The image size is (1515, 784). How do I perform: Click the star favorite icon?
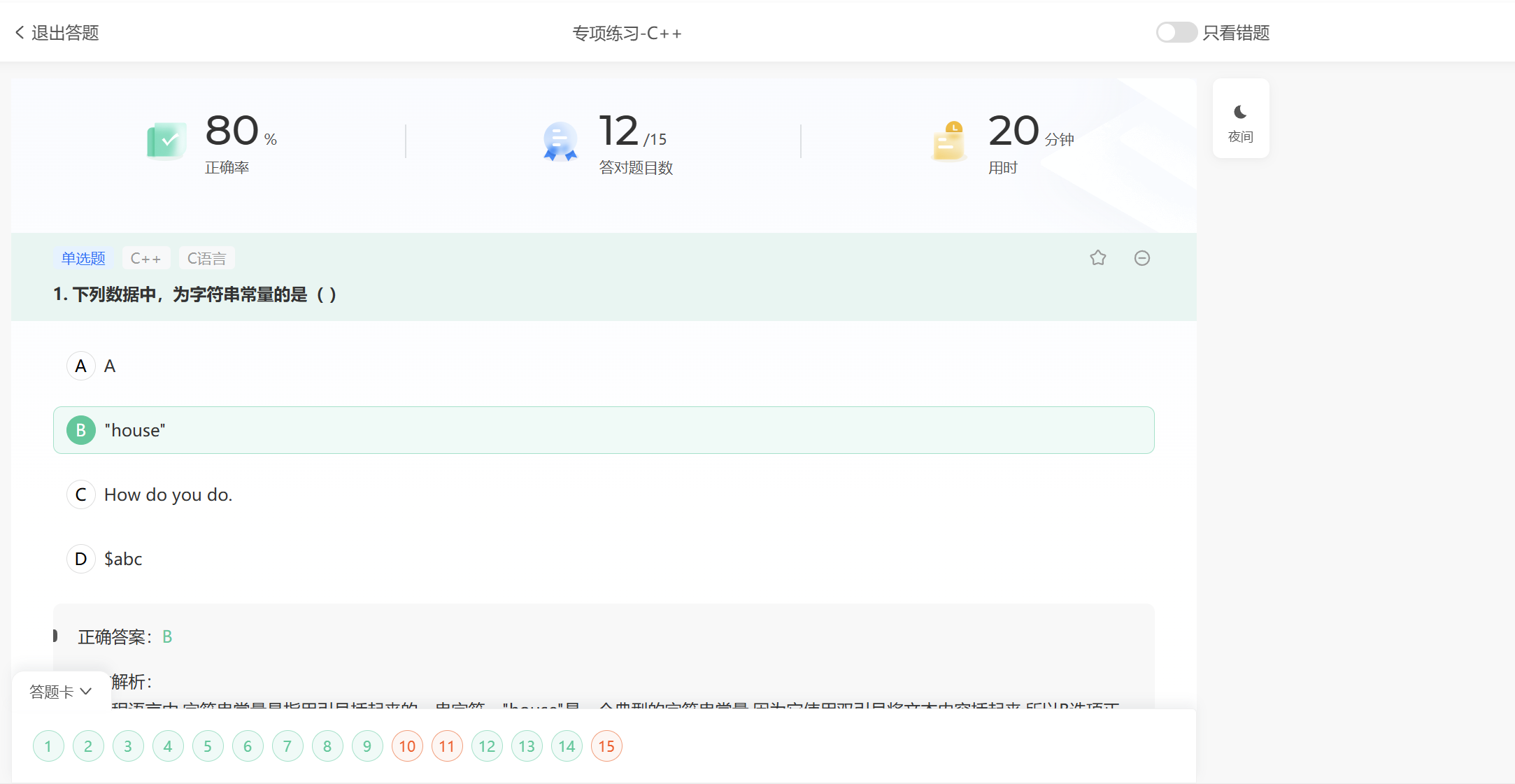click(x=1097, y=258)
